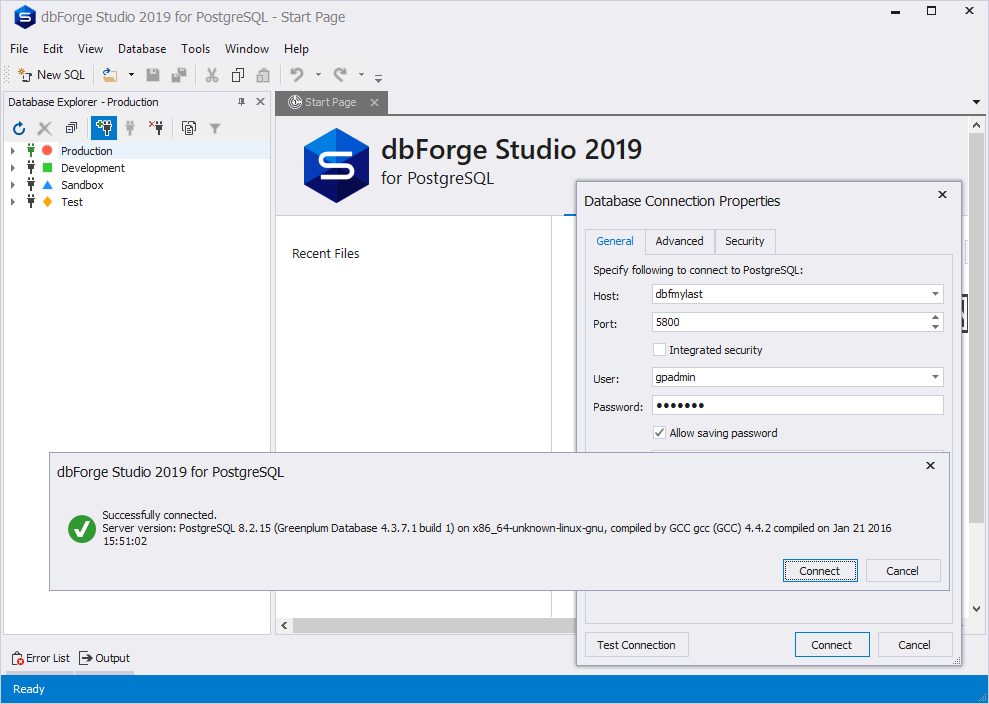Click the Test Connection button
This screenshot has width=989, height=704.
coord(636,645)
